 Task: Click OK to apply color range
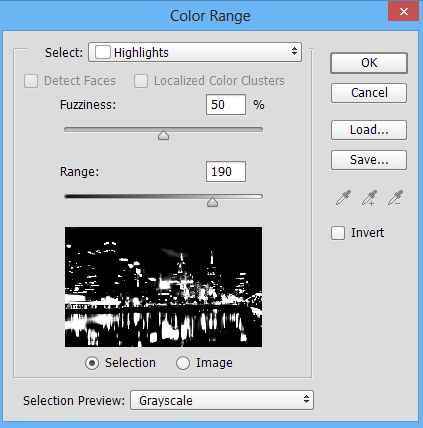tap(369, 63)
